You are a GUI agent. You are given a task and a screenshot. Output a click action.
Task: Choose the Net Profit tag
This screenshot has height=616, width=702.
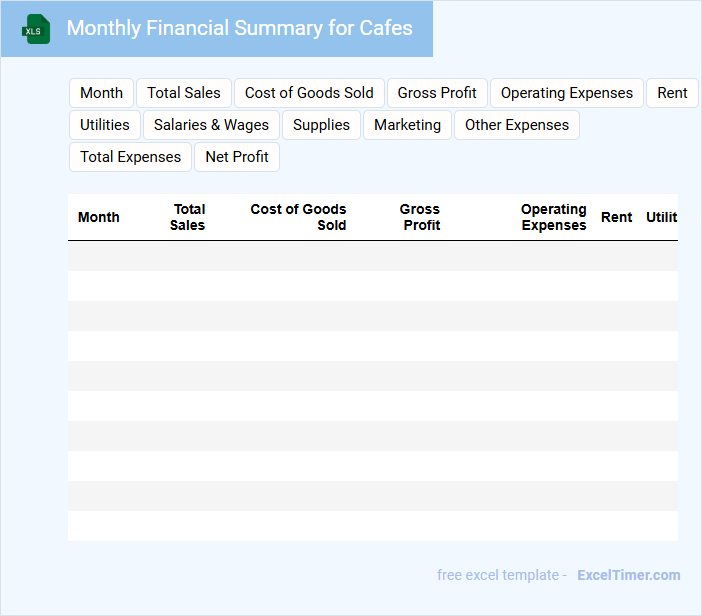[x=237, y=157]
